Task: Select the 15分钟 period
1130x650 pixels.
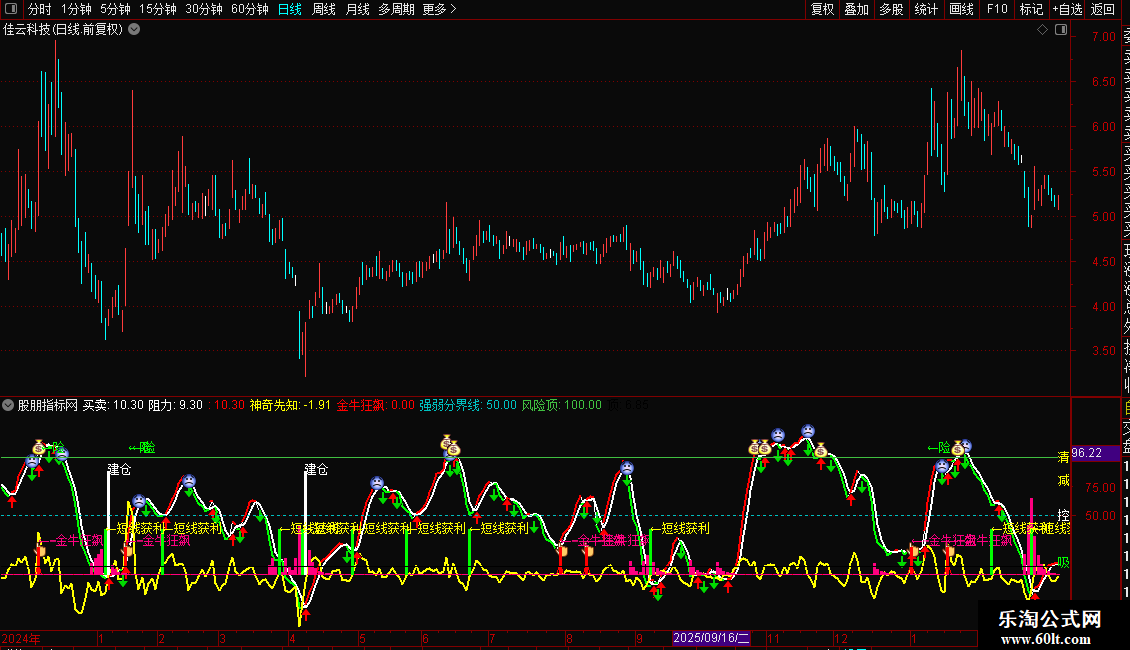Action: [157, 9]
